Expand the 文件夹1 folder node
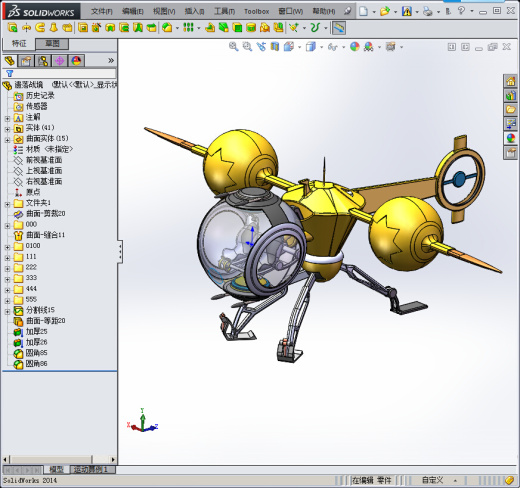The height and width of the screenshot is (488, 520). tap(8, 204)
